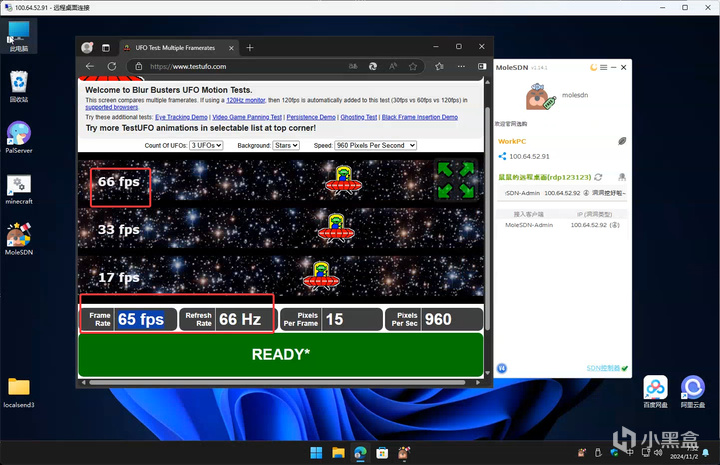Go back with the browser back arrow
The height and width of the screenshot is (465, 720).
coord(90,66)
